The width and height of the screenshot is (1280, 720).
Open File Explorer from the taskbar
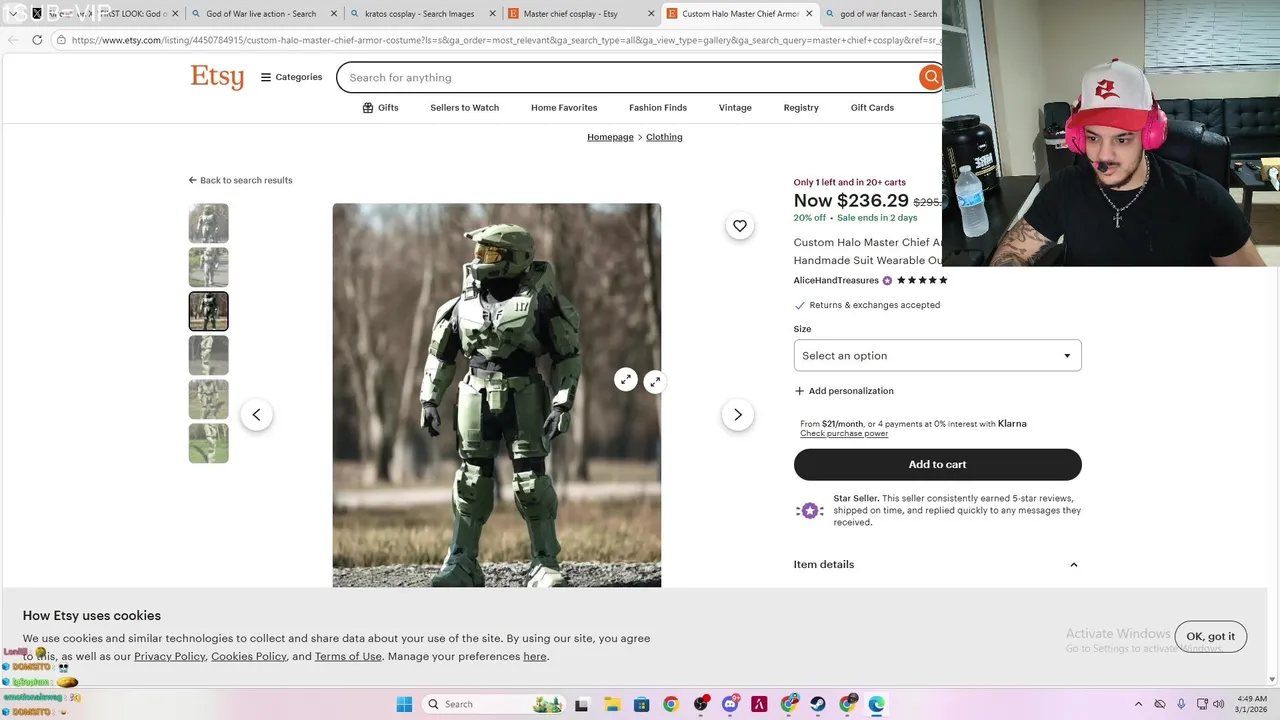tap(612, 704)
